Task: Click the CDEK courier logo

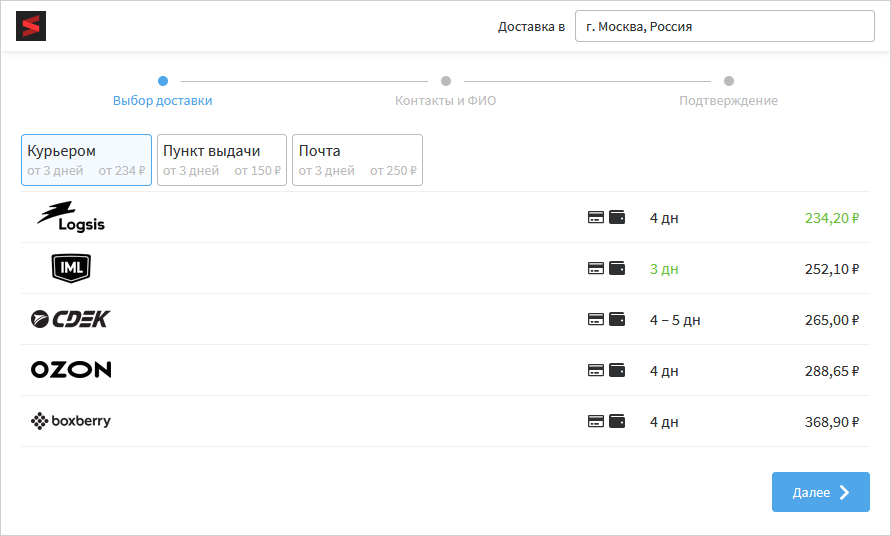Action: 70,319
